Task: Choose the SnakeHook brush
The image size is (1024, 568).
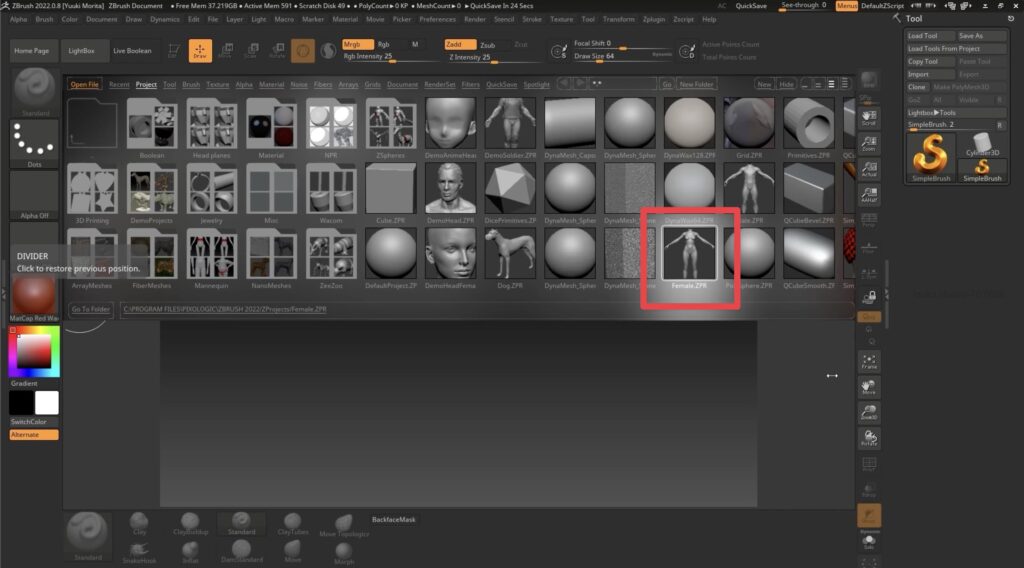Action: (140, 550)
